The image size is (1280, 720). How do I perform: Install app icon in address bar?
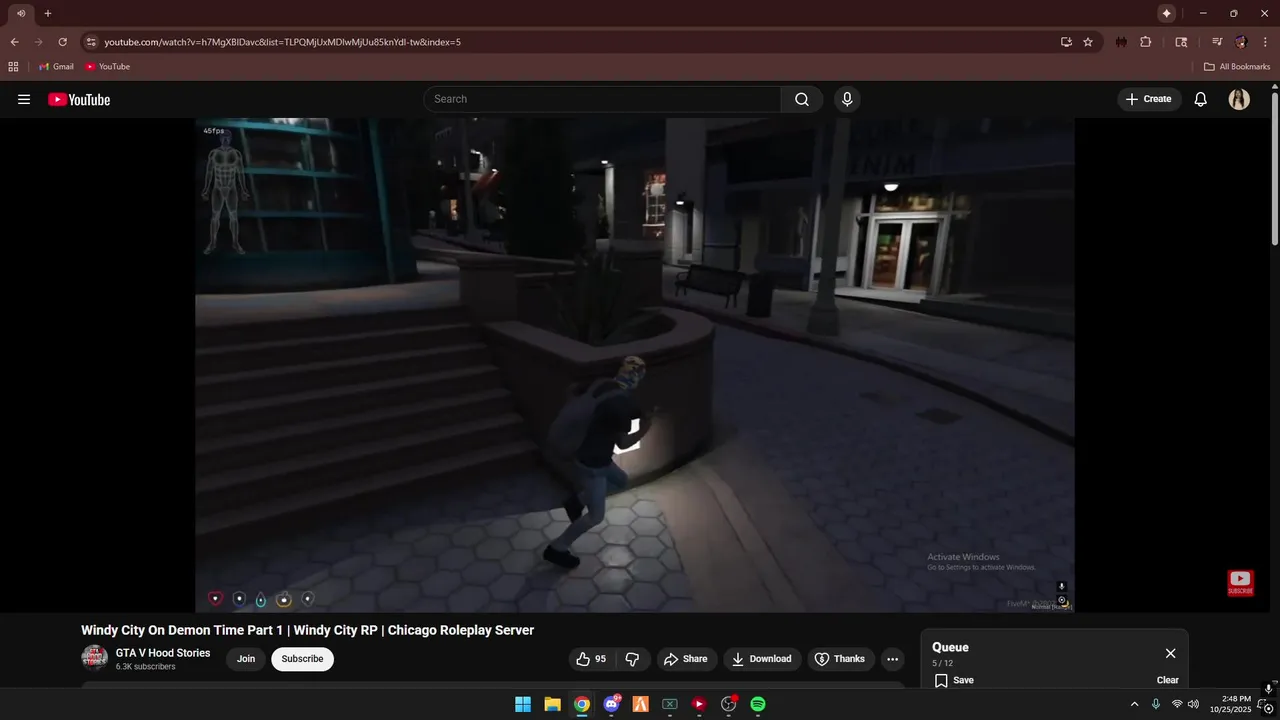point(1066,42)
